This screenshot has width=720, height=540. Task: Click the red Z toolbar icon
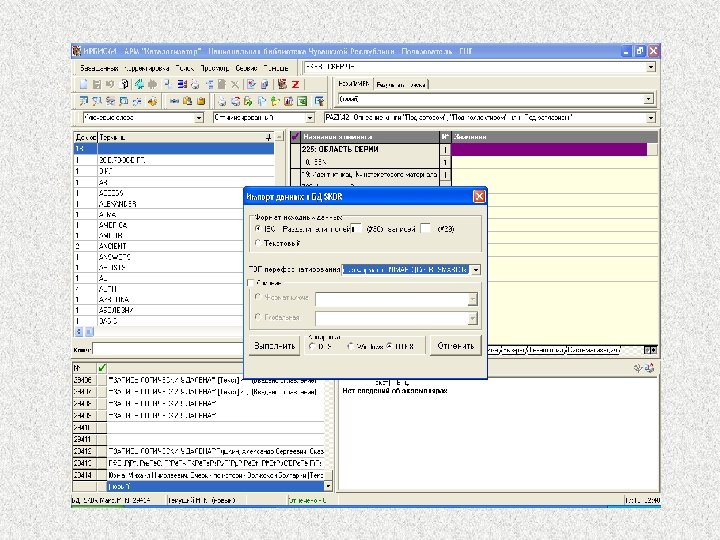point(296,84)
